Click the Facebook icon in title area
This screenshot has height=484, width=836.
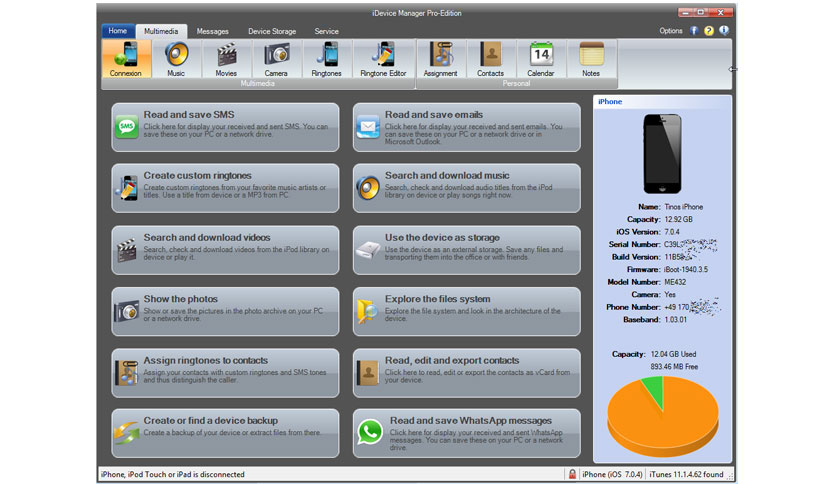point(694,30)
